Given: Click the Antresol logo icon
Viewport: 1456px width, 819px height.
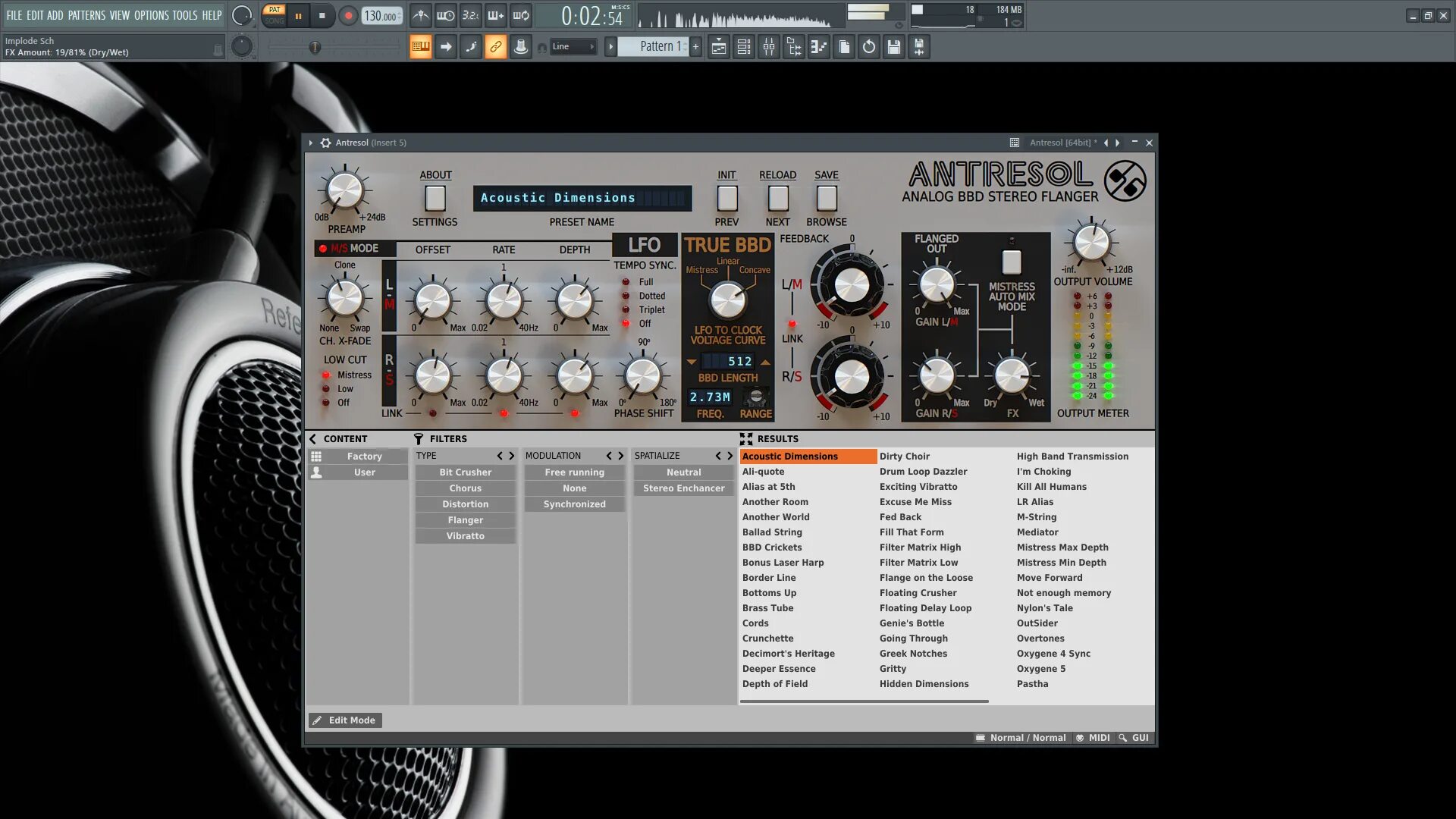Looking at the screenshot, I should click(x=1125, y=181).
